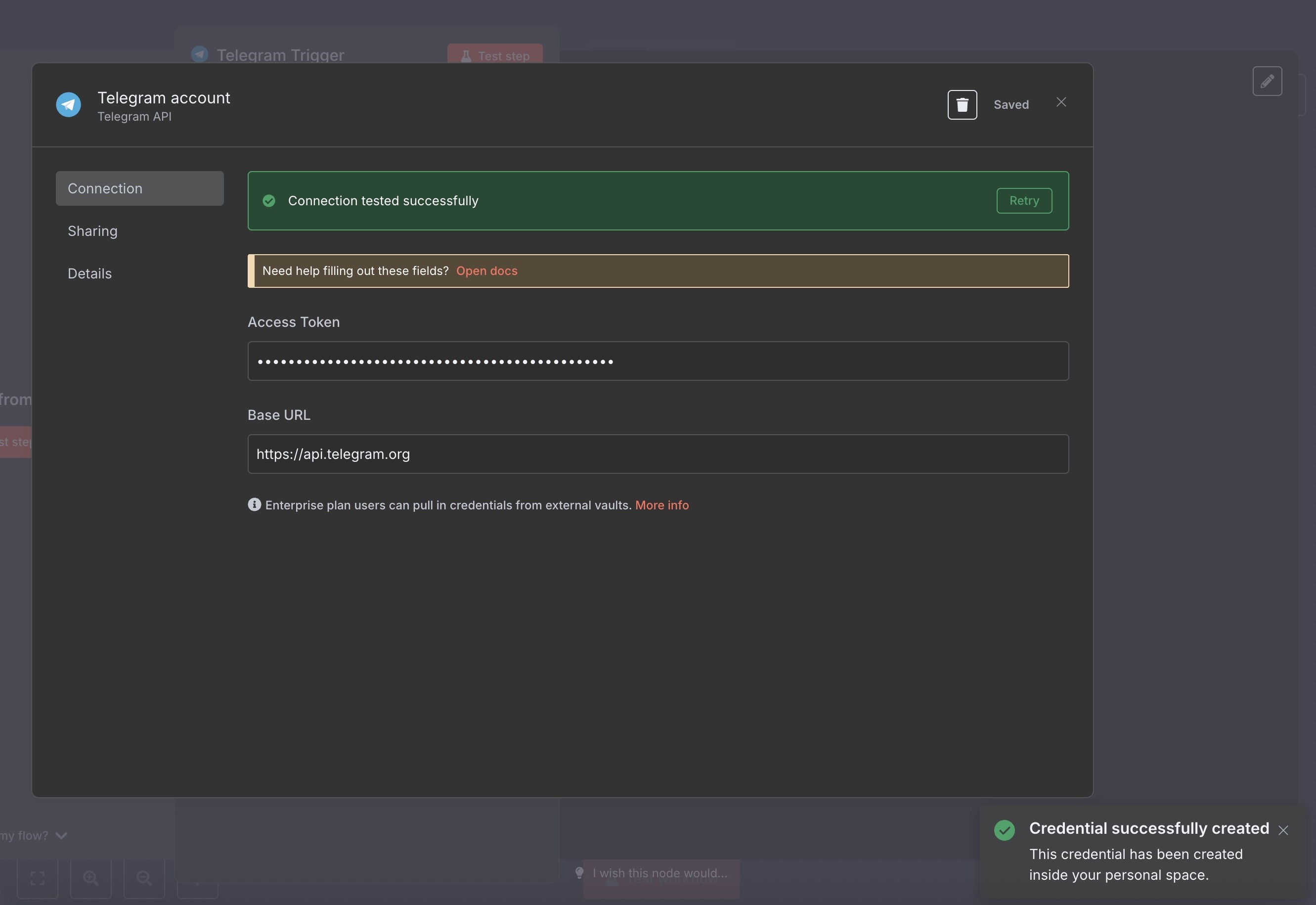Screen dimensions: 1316x905
Task: Zoom in on the workflow canvas
Action: pyautogui.click(x=90, y=878)
